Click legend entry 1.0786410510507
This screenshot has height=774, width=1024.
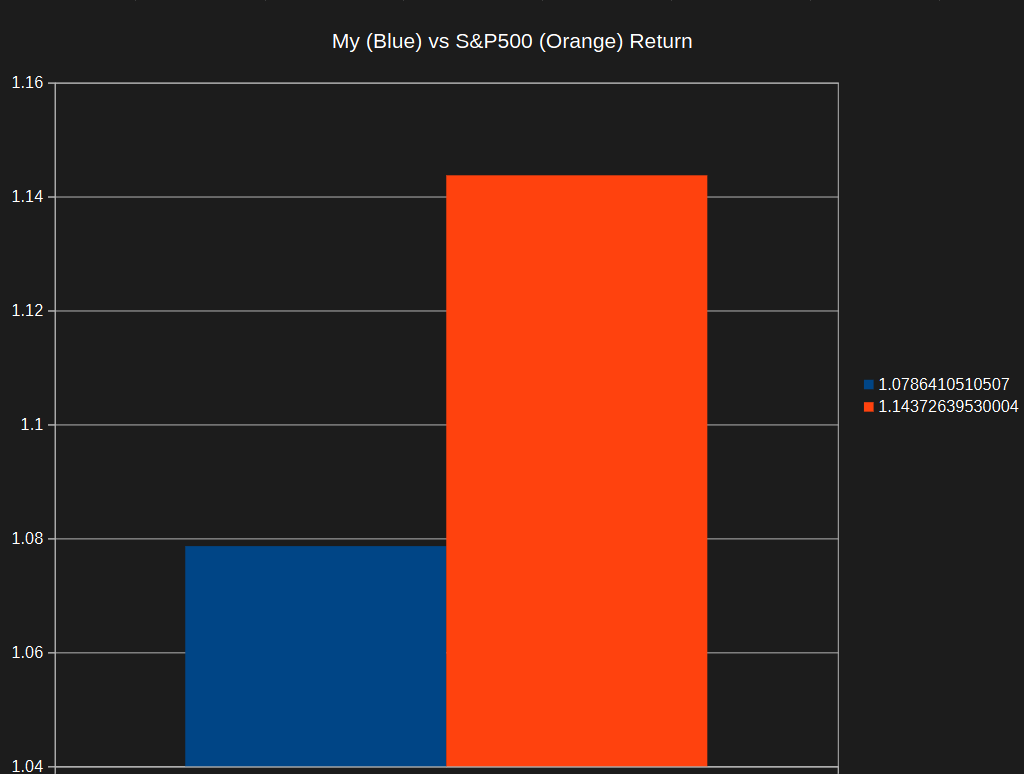(943, 384)
